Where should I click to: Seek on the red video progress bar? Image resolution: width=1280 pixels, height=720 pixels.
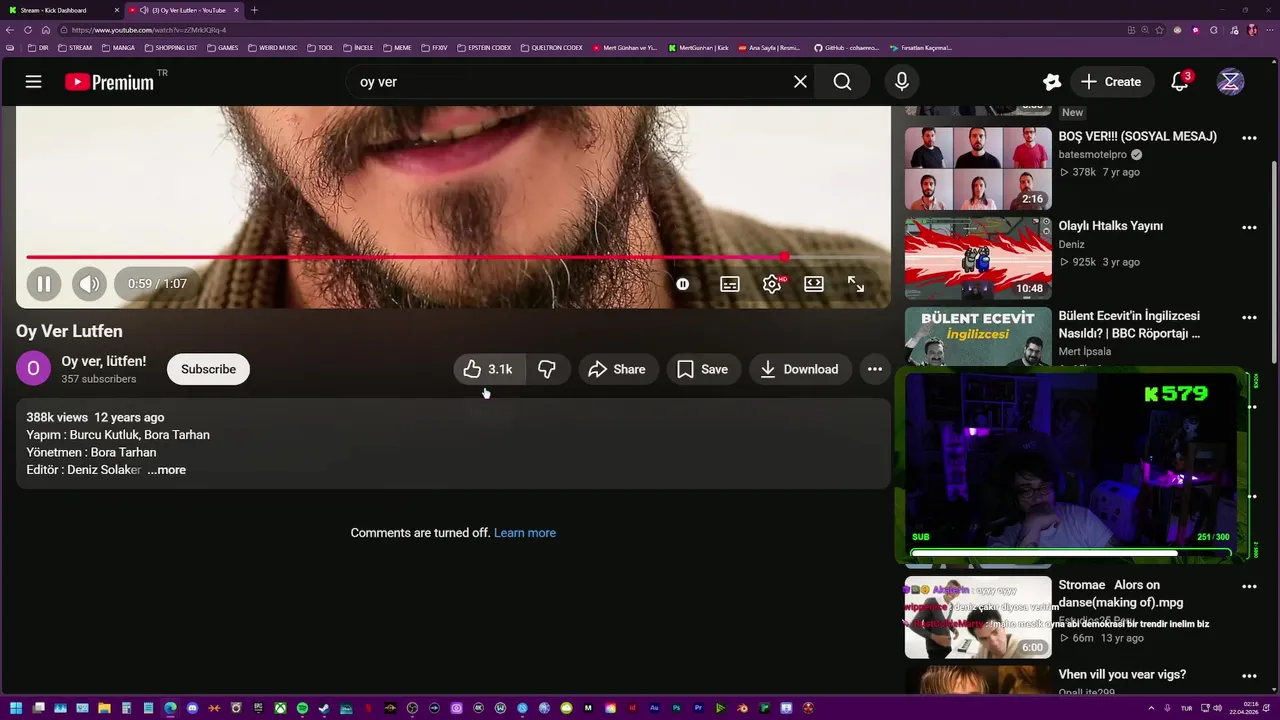tap(453, 257)
